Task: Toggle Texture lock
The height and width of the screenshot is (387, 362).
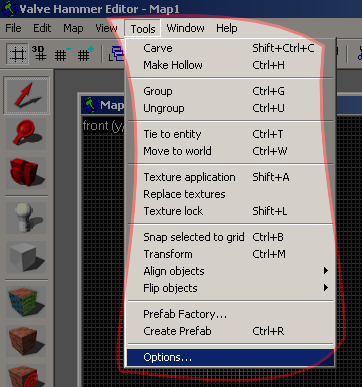Action: 230,211
